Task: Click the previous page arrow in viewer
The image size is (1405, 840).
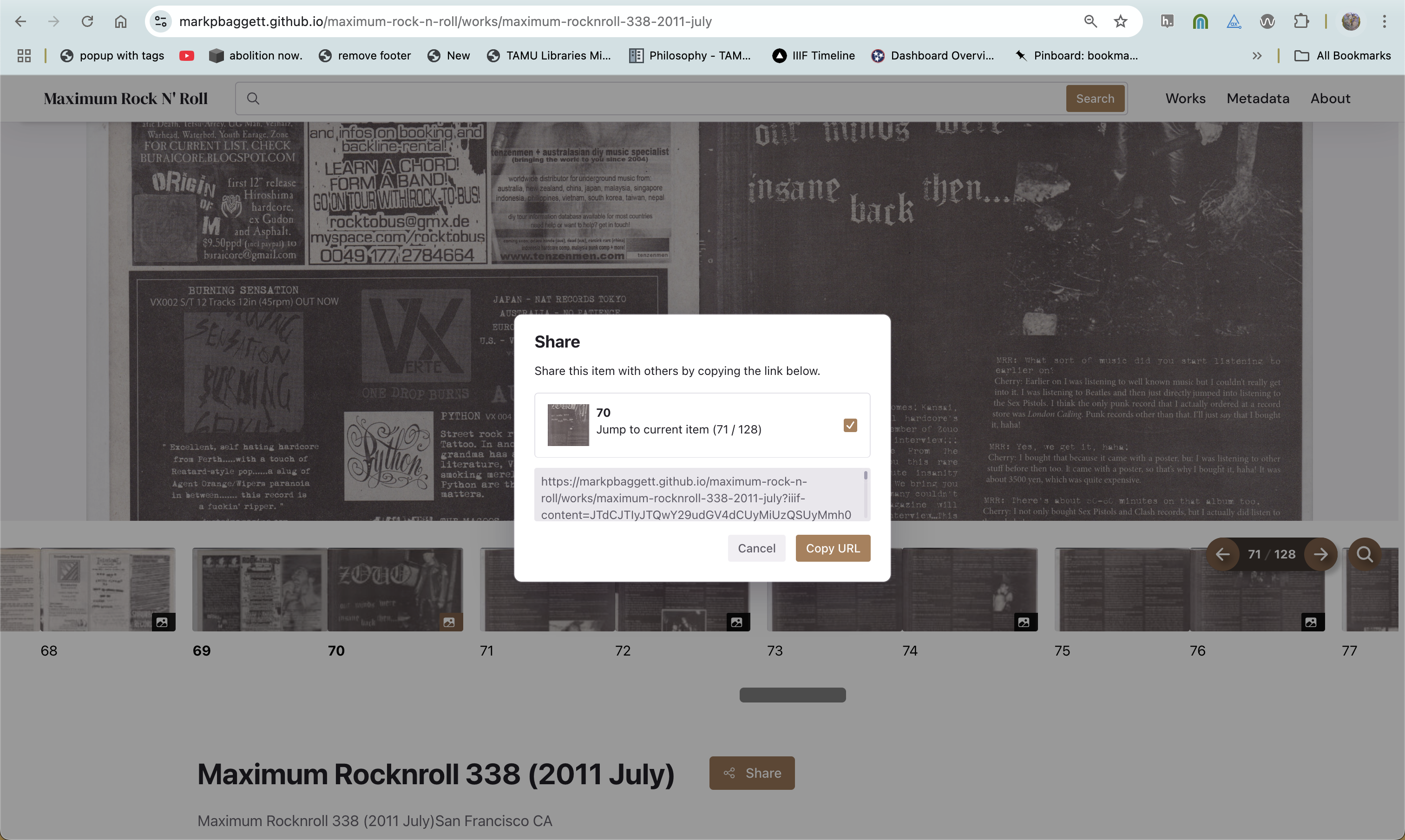Action: [1223, 554]
